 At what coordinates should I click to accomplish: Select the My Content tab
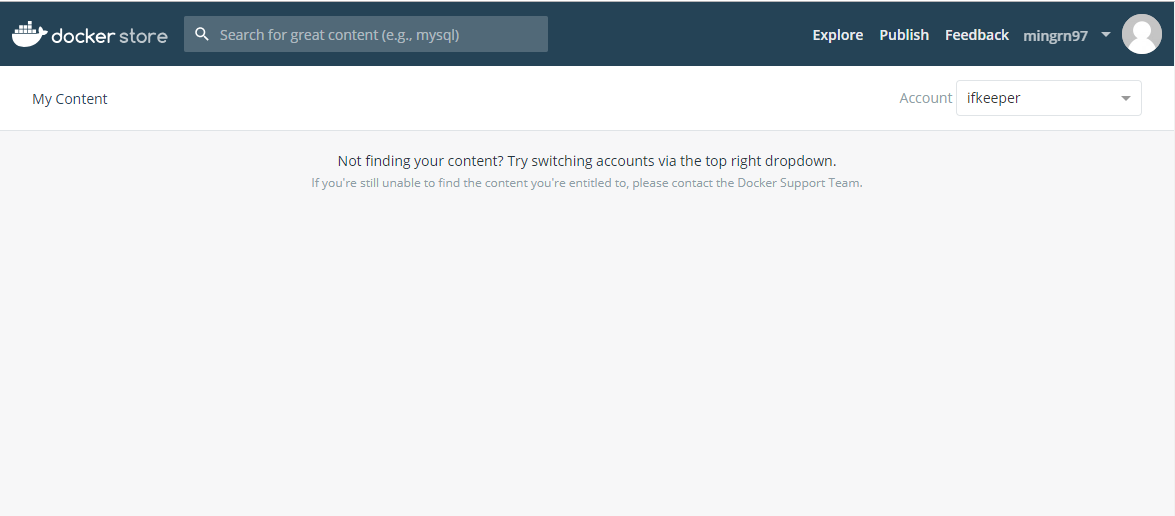pos(70,99)
